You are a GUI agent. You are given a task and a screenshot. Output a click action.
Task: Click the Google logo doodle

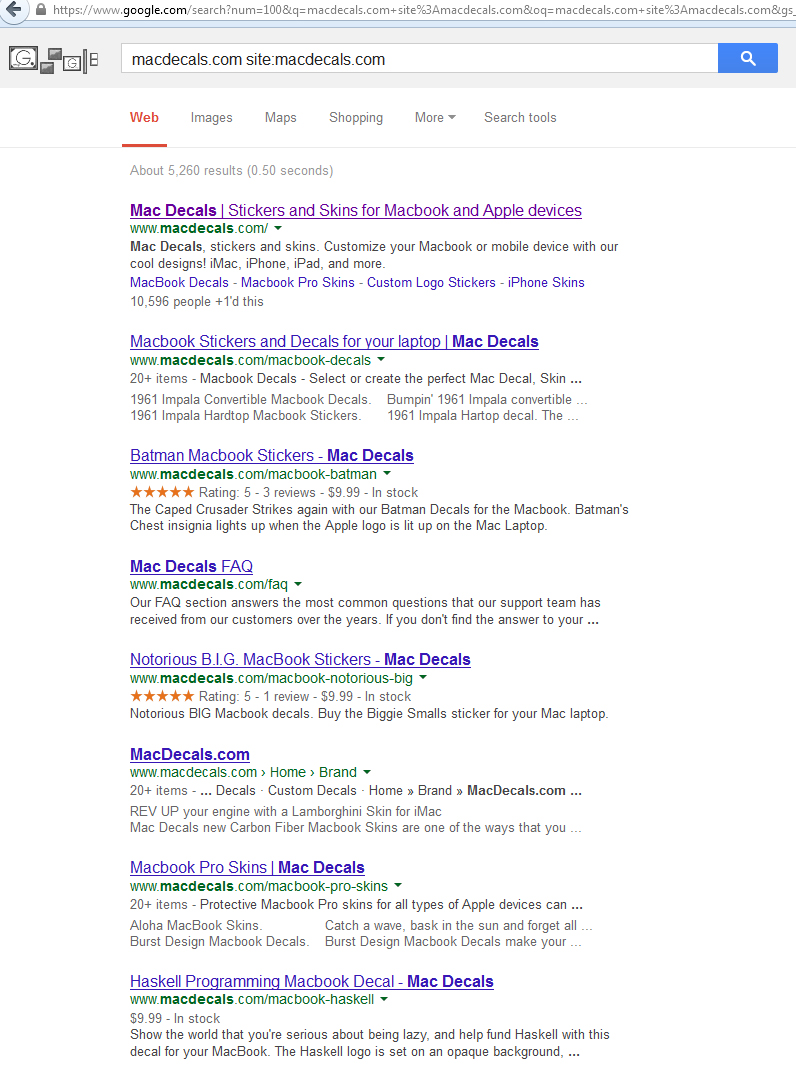pos(54,60)
